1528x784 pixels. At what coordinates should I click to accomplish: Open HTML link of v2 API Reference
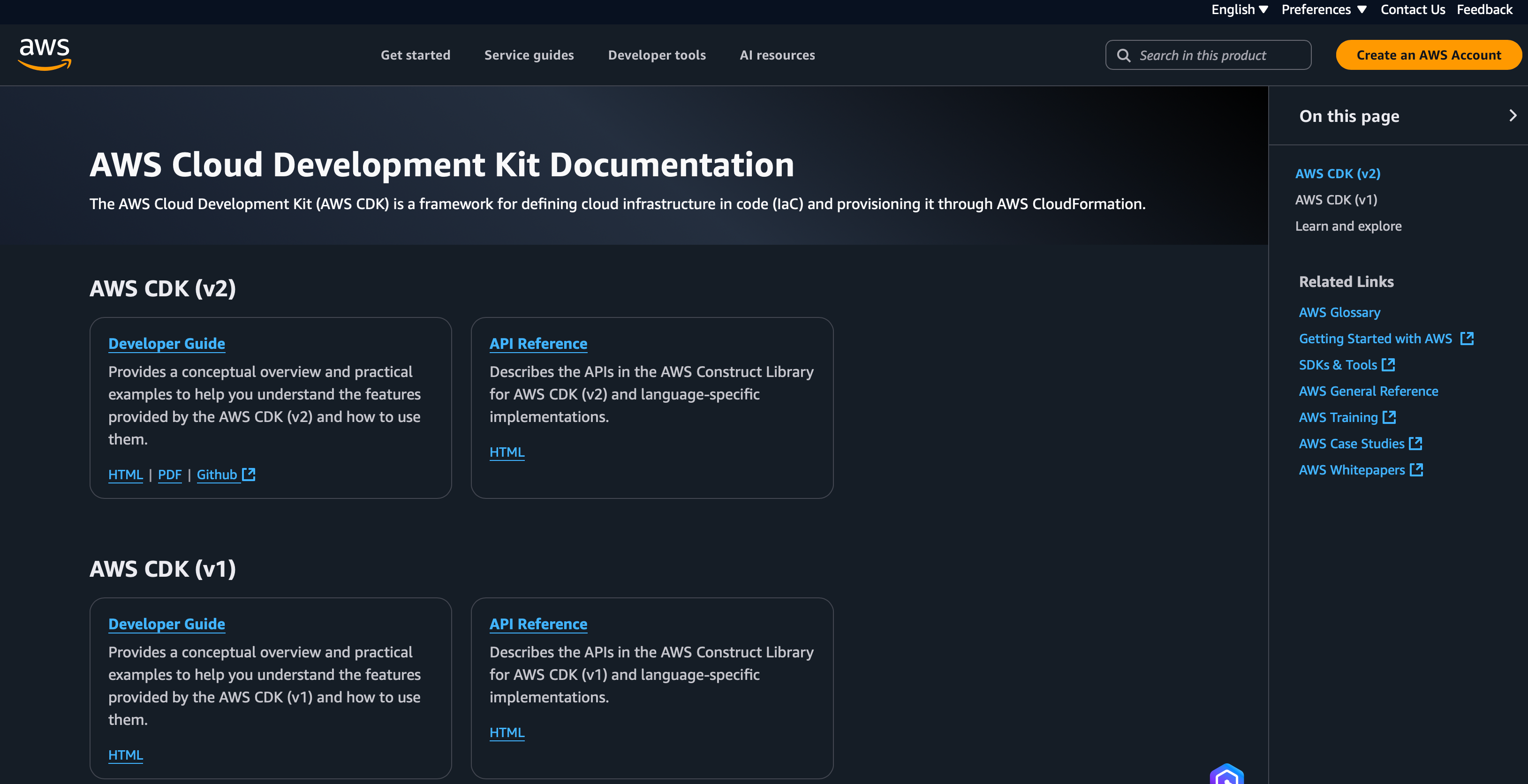click(x=507, y=452)
